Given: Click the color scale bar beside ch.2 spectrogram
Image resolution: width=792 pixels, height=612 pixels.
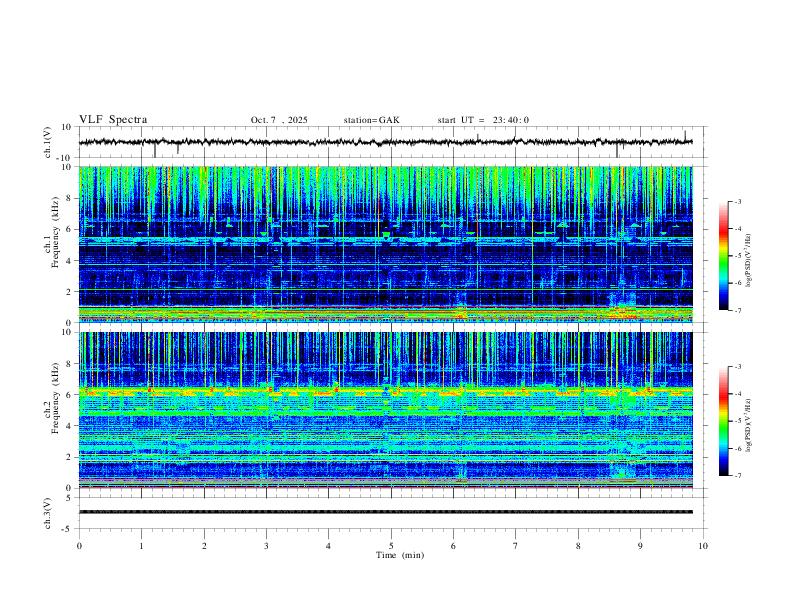Looking at the screenshot, I should click(x=724, y=421).
